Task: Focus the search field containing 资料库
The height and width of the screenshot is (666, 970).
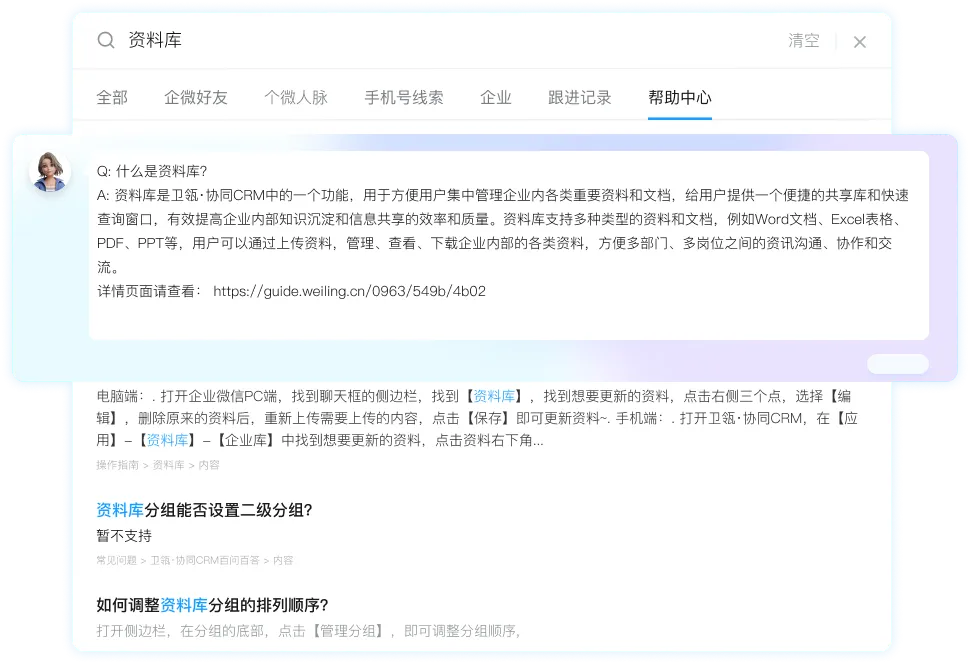Action: click(450, 40)
